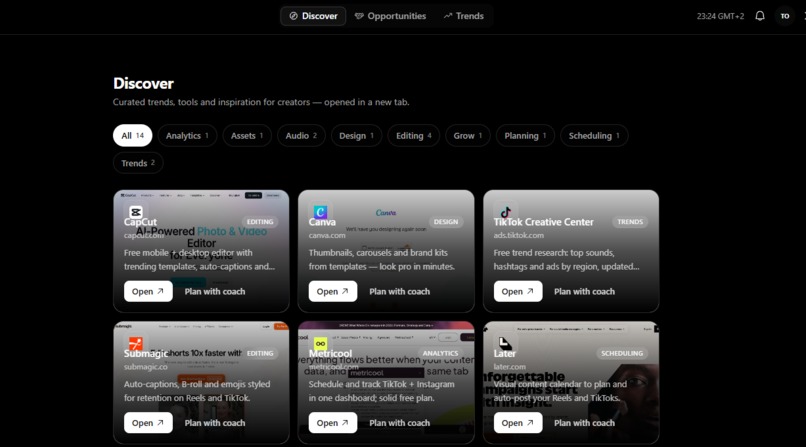
Task: Click the canva.com domain text
Action: click(x=327, y=235)
